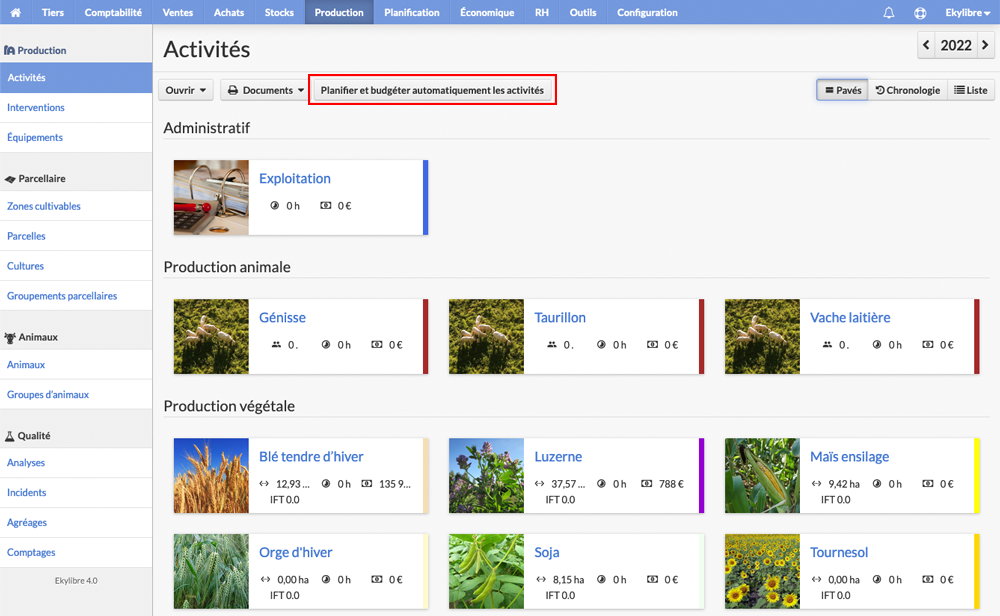1000x616 pixels.
Task: Open Incidents in the sidebar
Action: coord(76,492)
